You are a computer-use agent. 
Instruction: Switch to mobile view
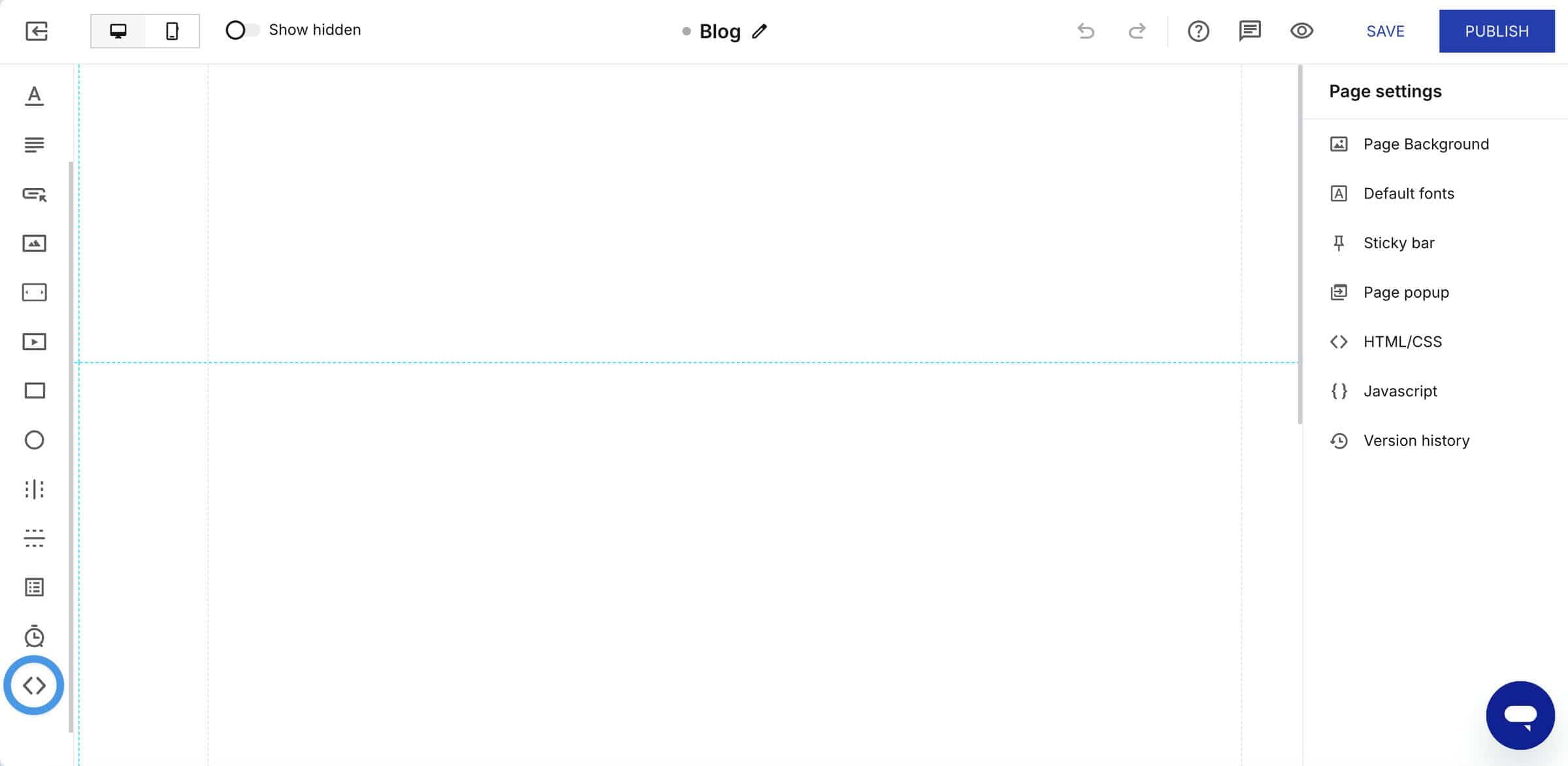(172, 31)
